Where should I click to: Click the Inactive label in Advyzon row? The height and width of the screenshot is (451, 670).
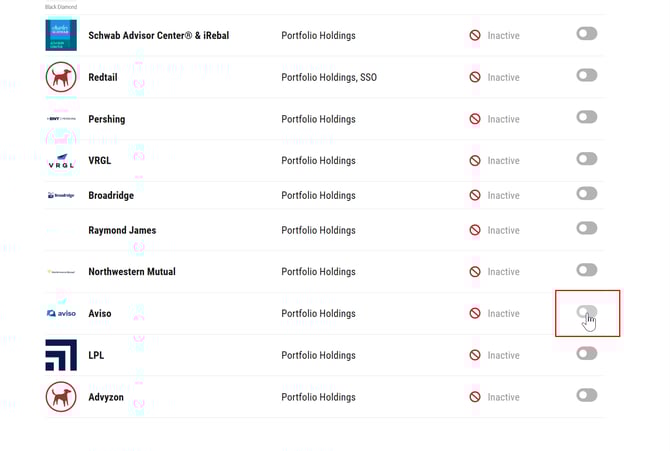click(503, 397)
